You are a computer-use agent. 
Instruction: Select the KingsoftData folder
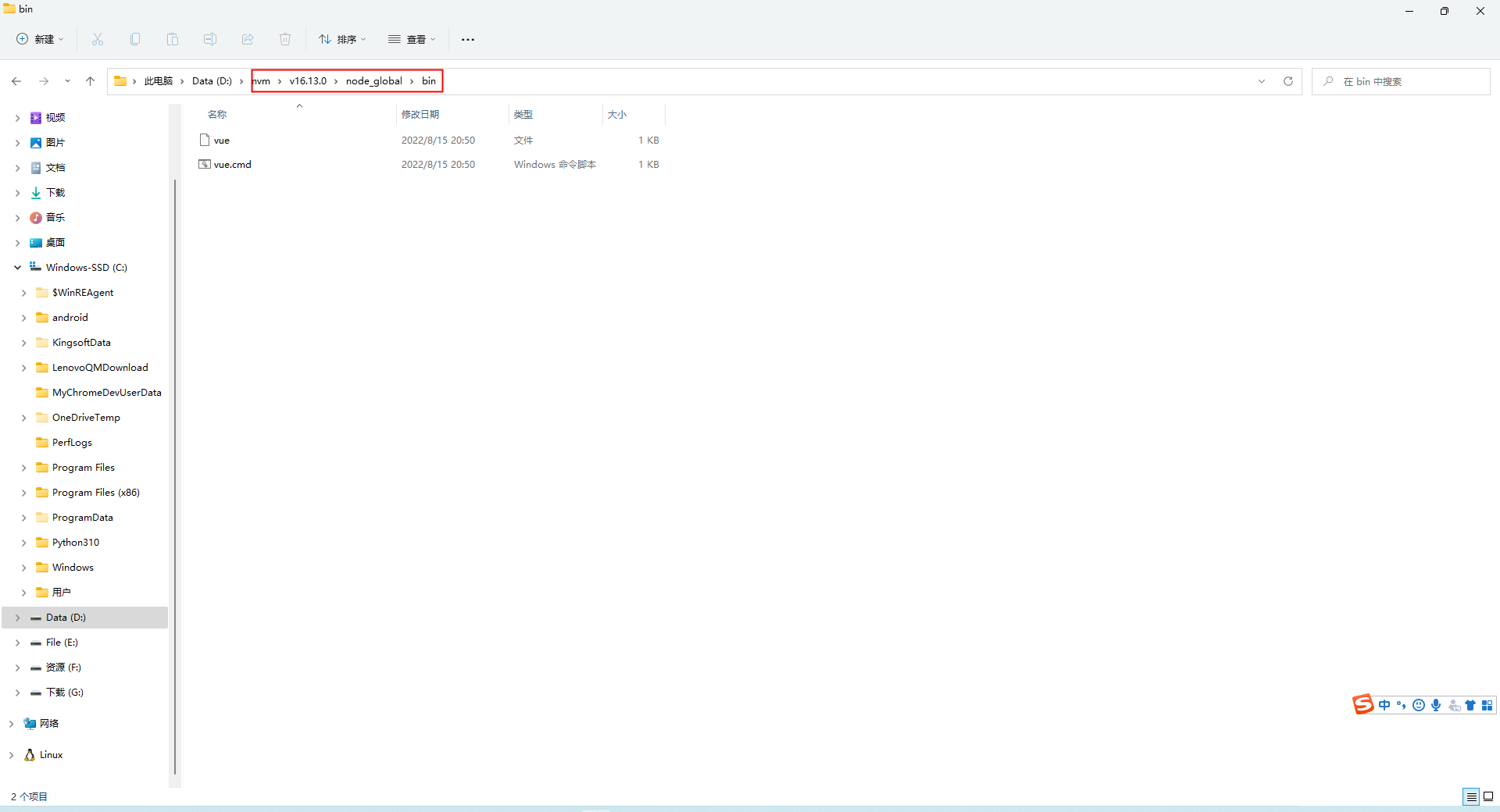pyautogui.click(x=81, y=343)
